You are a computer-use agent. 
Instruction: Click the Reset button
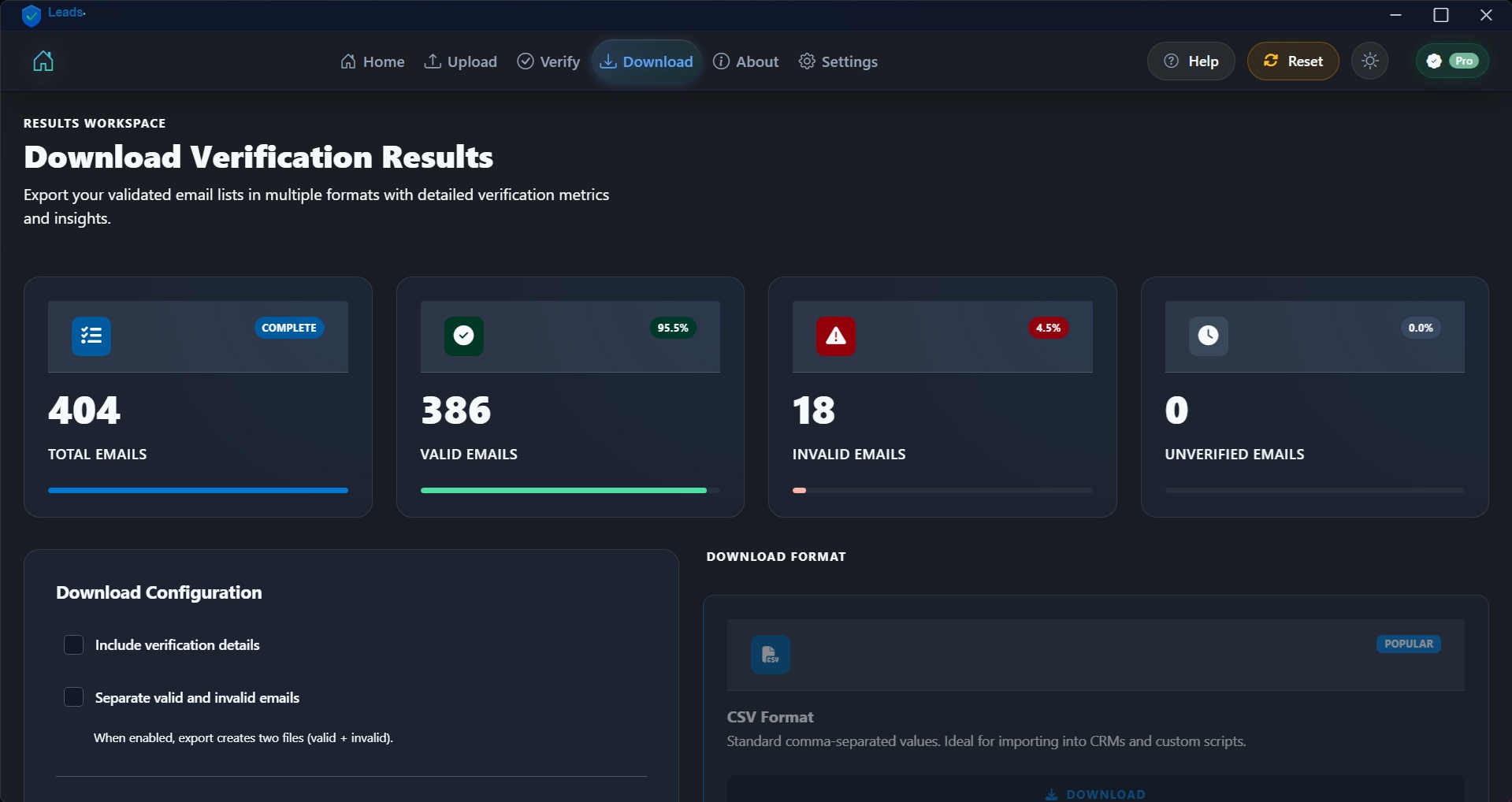pos(1293,61)
